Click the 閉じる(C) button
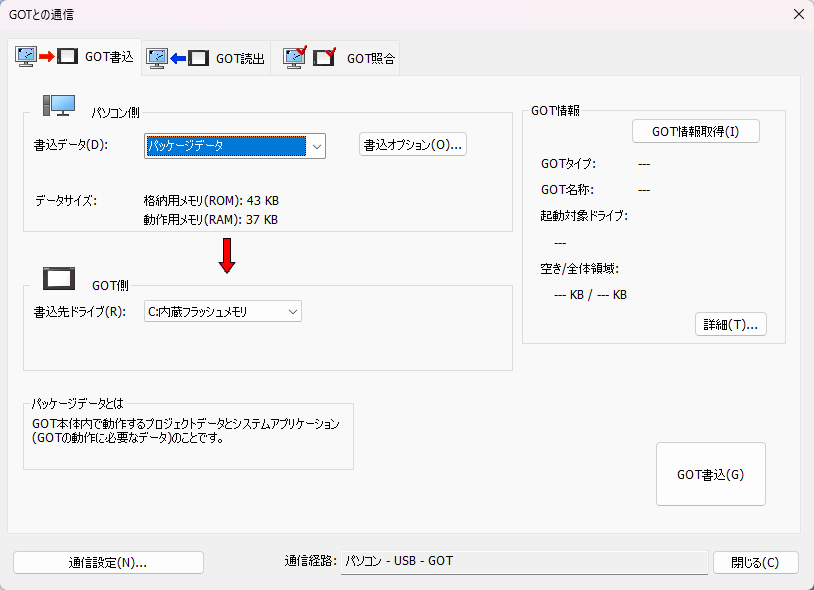The width and height of the screenshot is (814, 590). [755, 562]
